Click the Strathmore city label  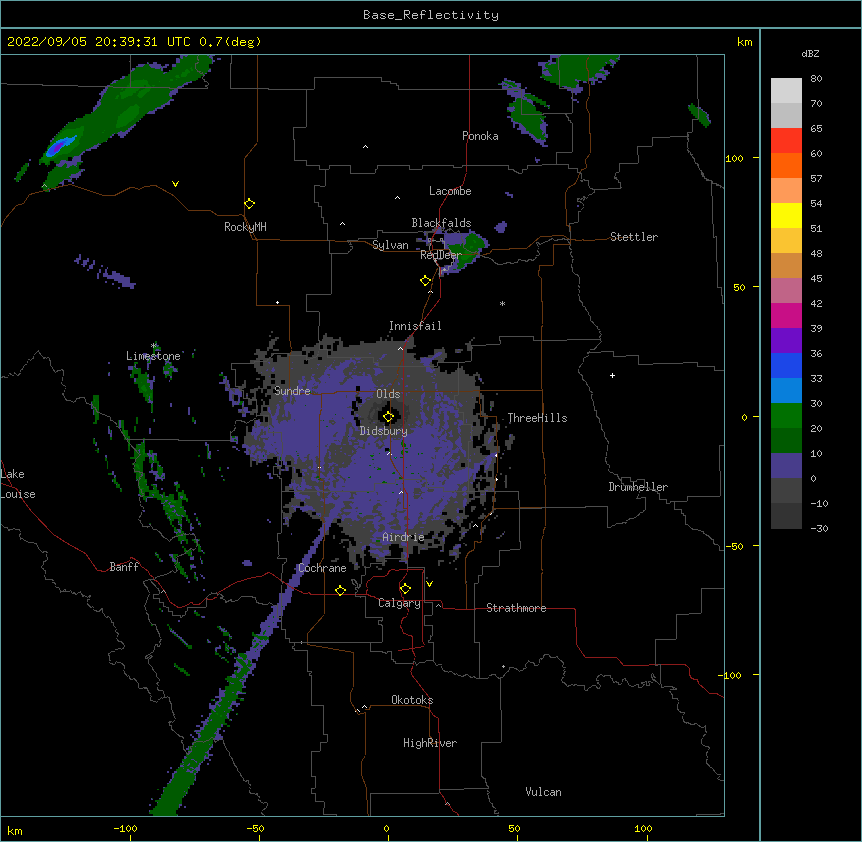516,608
